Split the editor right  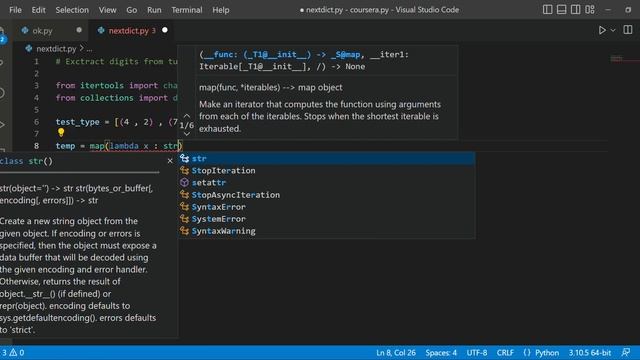point(627,30)
